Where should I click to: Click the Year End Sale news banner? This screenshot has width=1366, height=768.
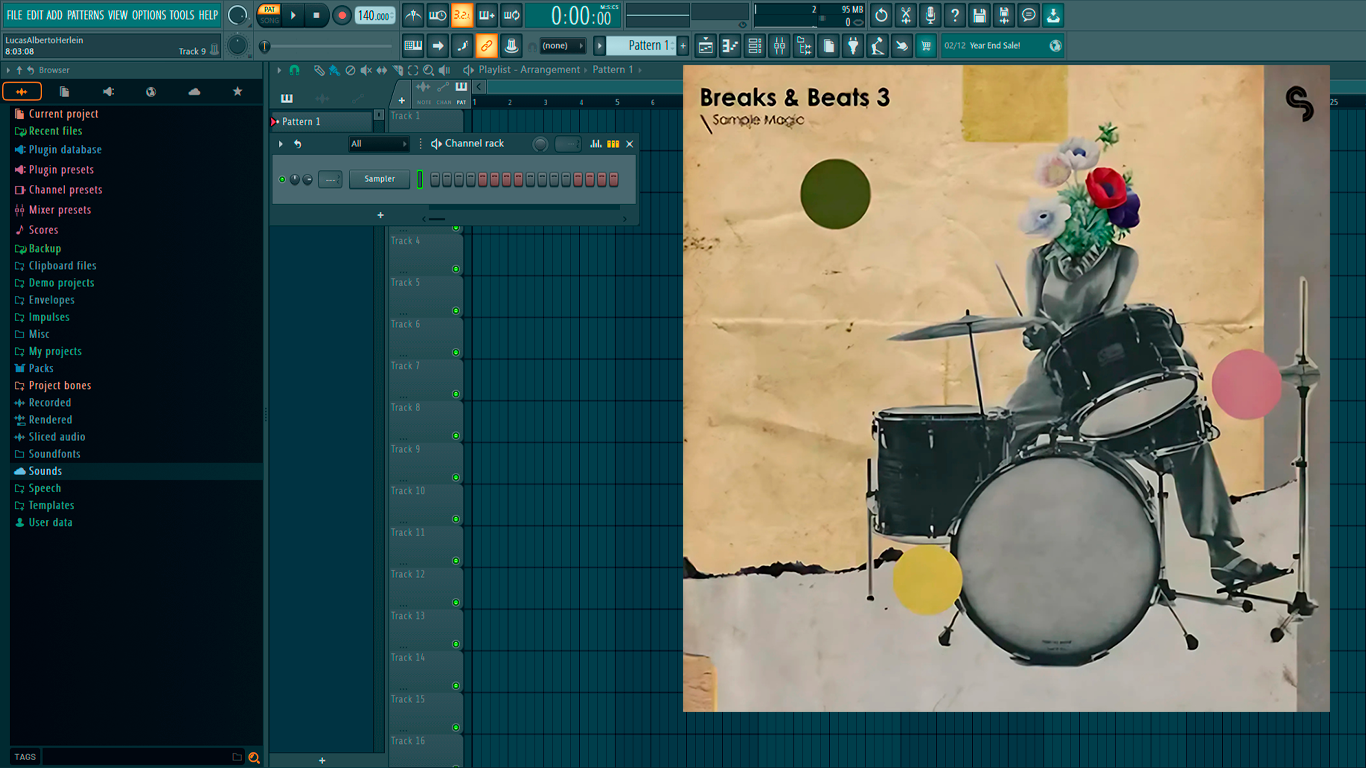tap(1002, 45)
